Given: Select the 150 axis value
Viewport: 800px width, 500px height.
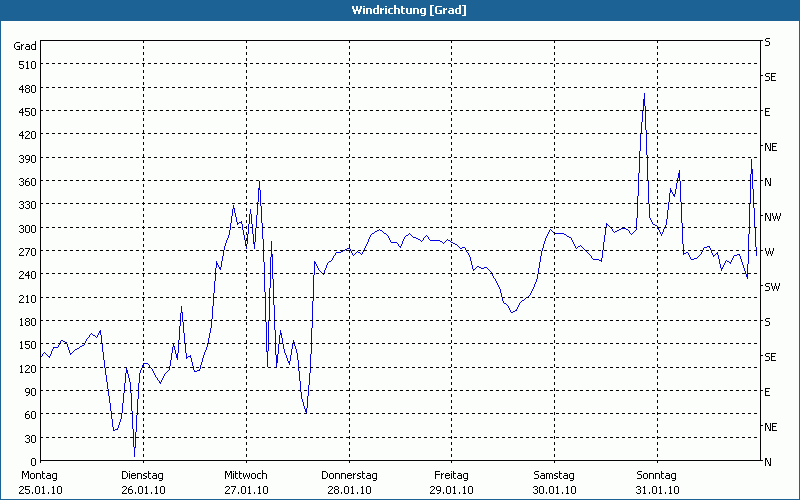Looking at the screenshot, I should pyautogui.click(x=28, y=345).
